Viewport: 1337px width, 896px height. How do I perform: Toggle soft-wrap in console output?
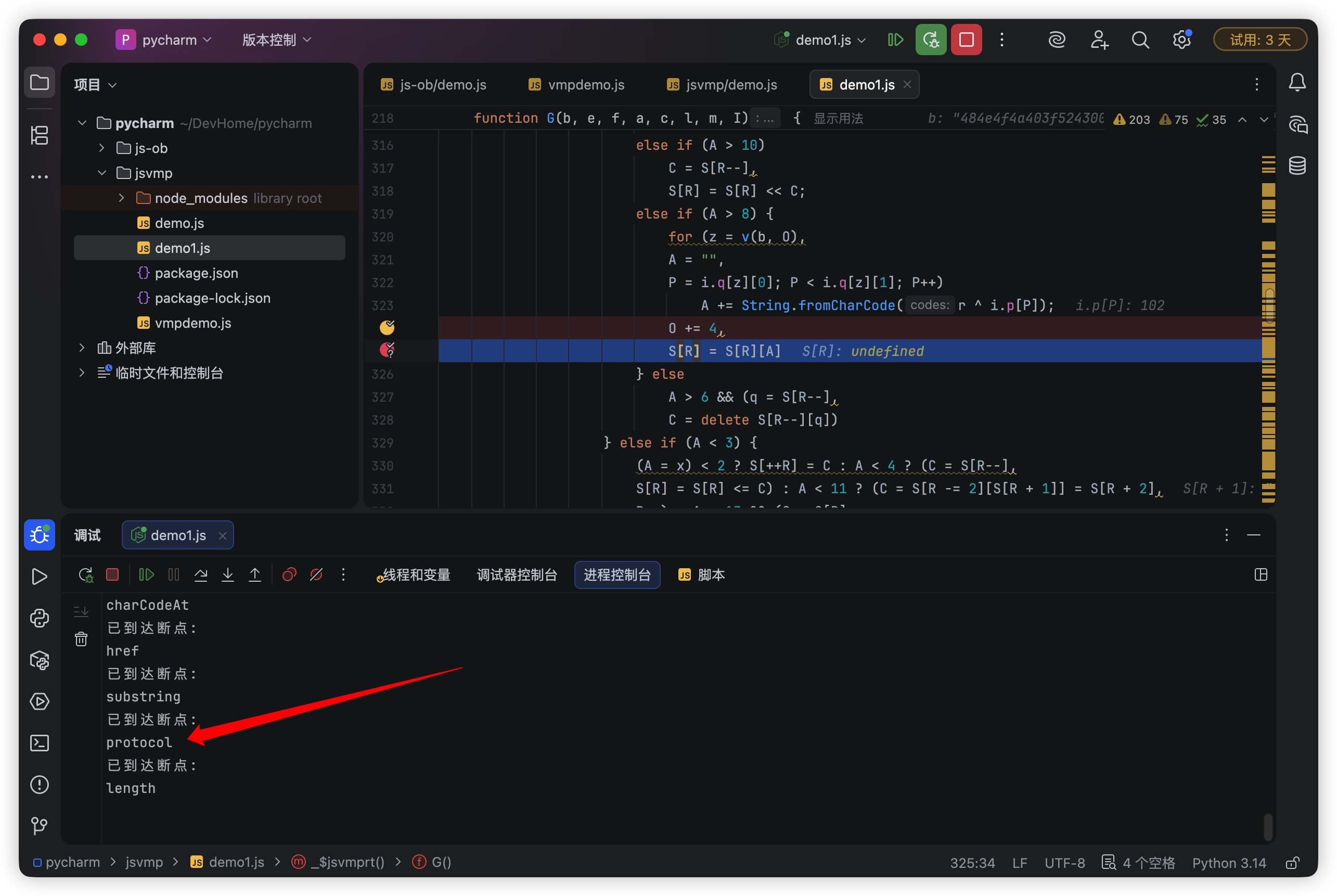81,611
